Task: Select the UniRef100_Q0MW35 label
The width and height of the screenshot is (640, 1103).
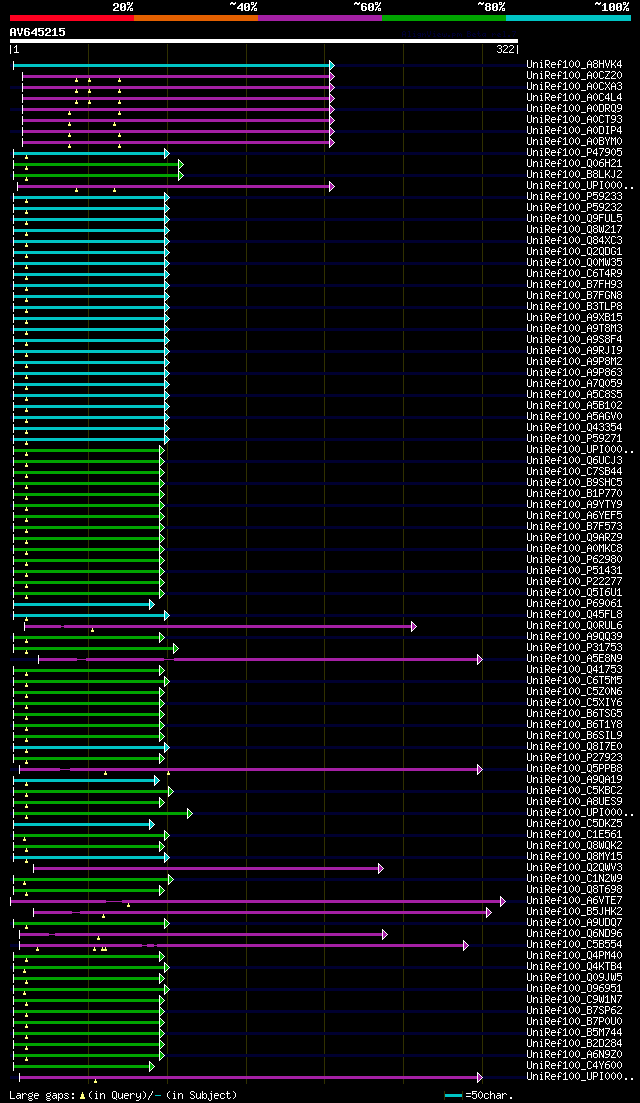Action: [x=574, y=263]
